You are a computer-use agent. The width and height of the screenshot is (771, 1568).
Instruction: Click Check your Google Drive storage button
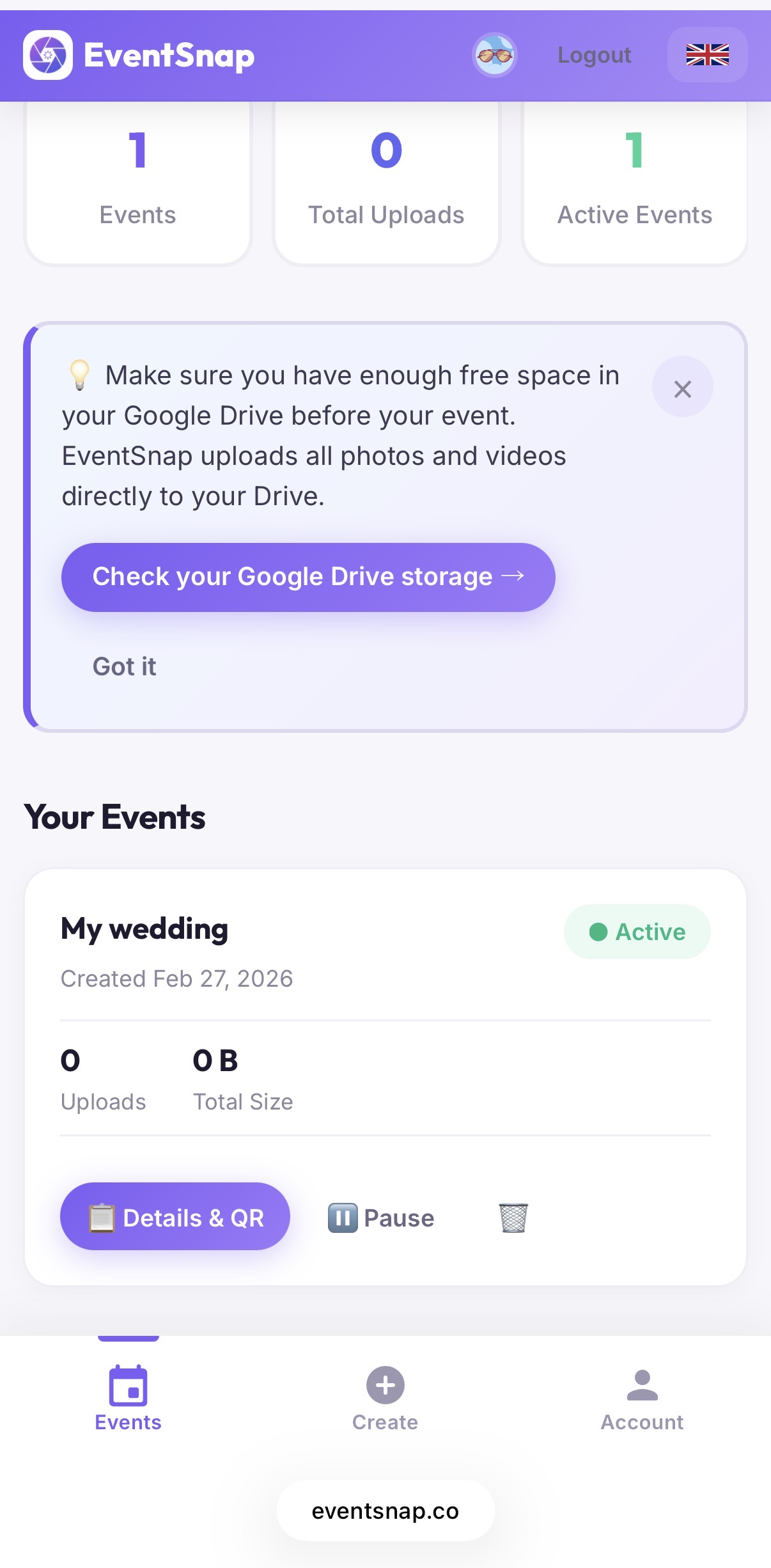click(x=308, y=577)
